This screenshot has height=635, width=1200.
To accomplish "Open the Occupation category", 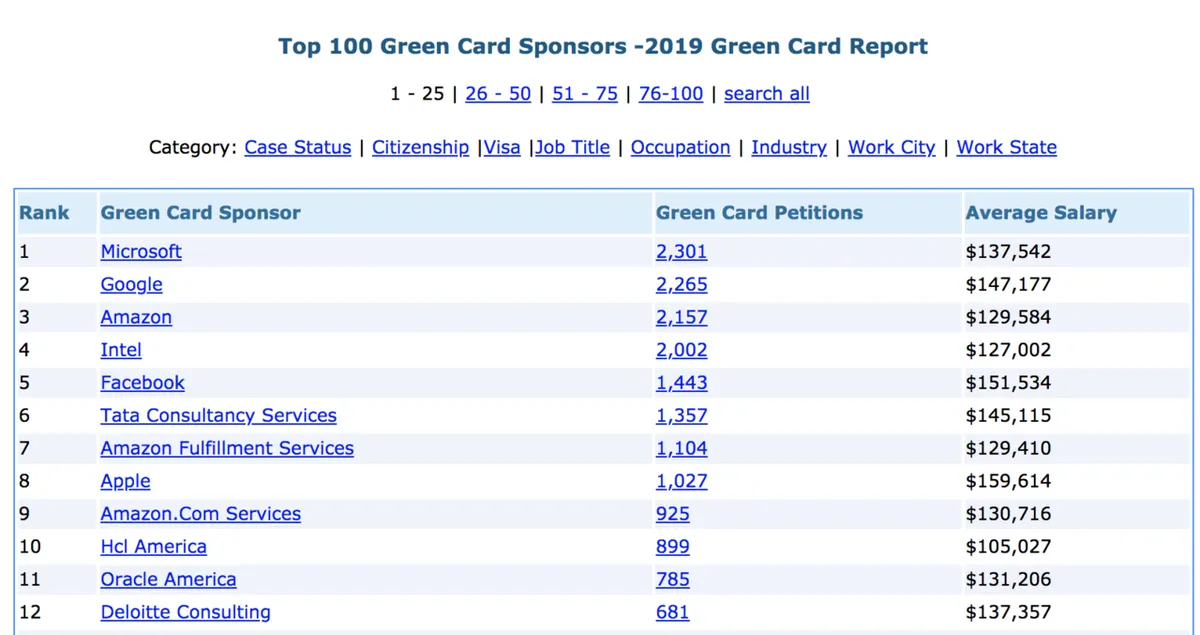I will tap(680, 147).
